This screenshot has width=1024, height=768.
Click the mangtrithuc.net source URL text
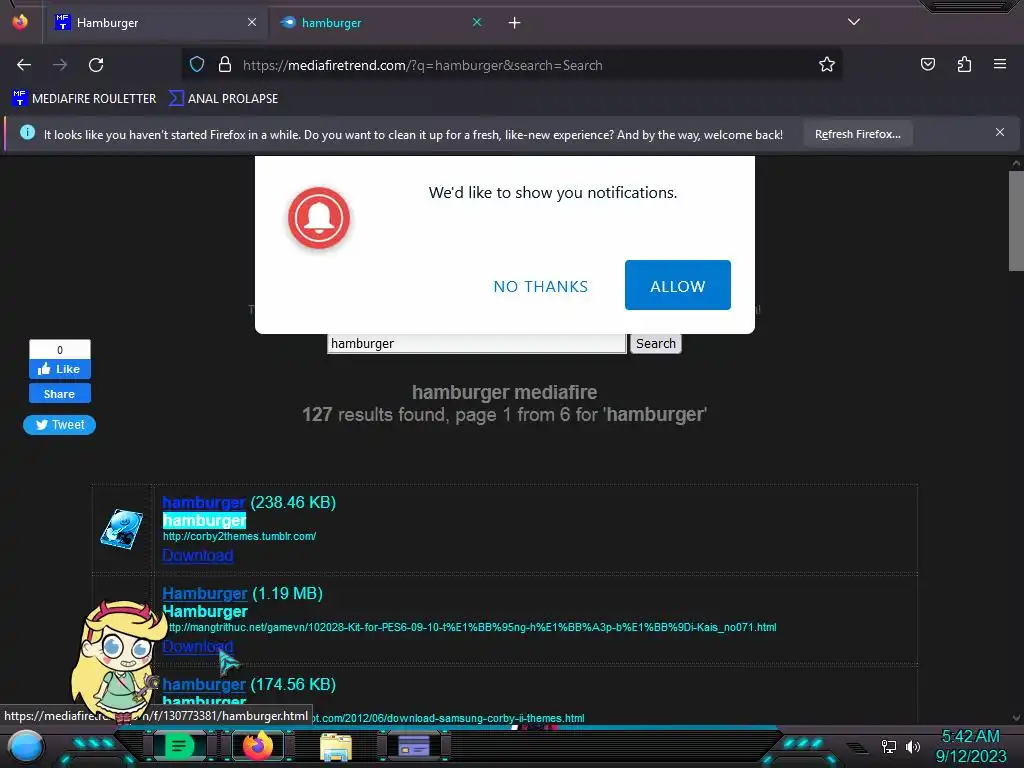click(x=470, y=627)
